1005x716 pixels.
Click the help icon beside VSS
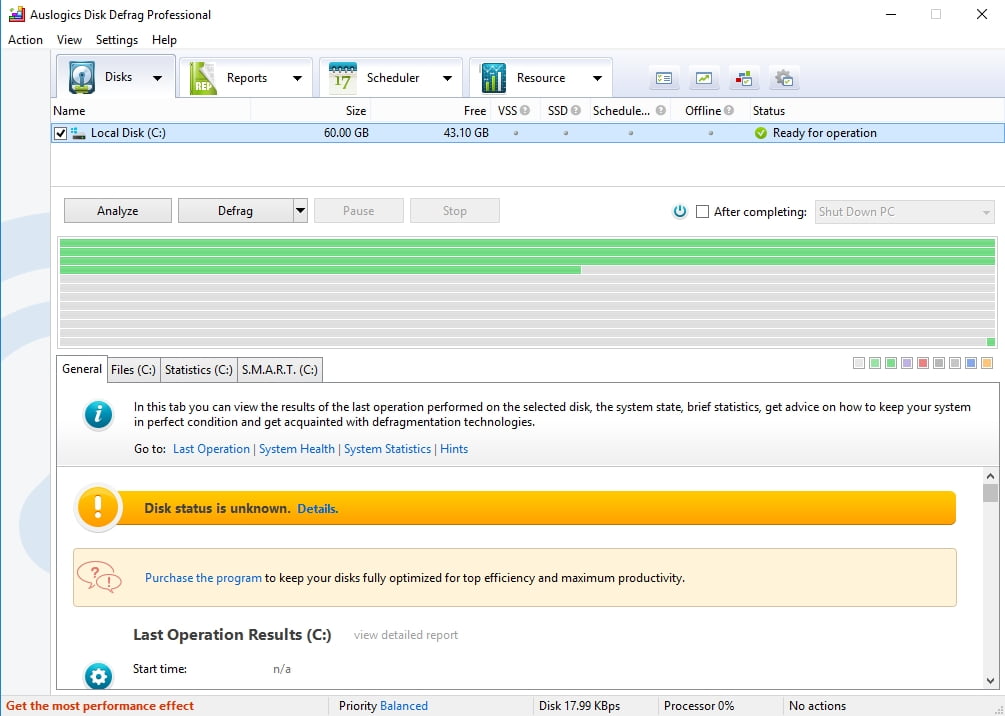[525, 110]
